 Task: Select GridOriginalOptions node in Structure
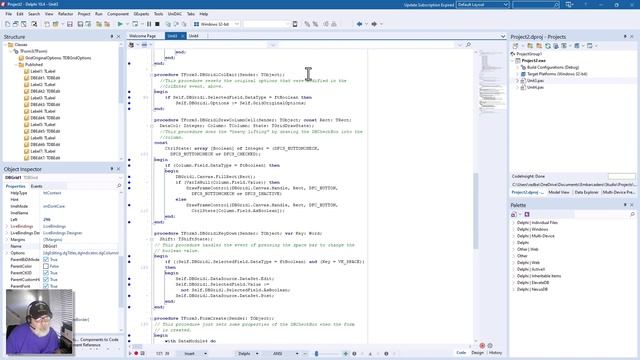(58, 58)
